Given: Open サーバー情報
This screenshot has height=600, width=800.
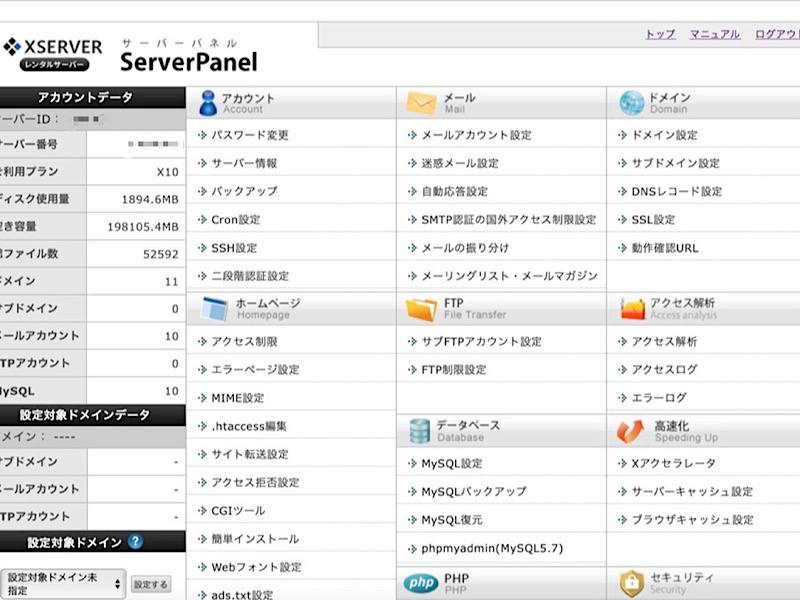Looking at the screenshot, I should 244,163.
